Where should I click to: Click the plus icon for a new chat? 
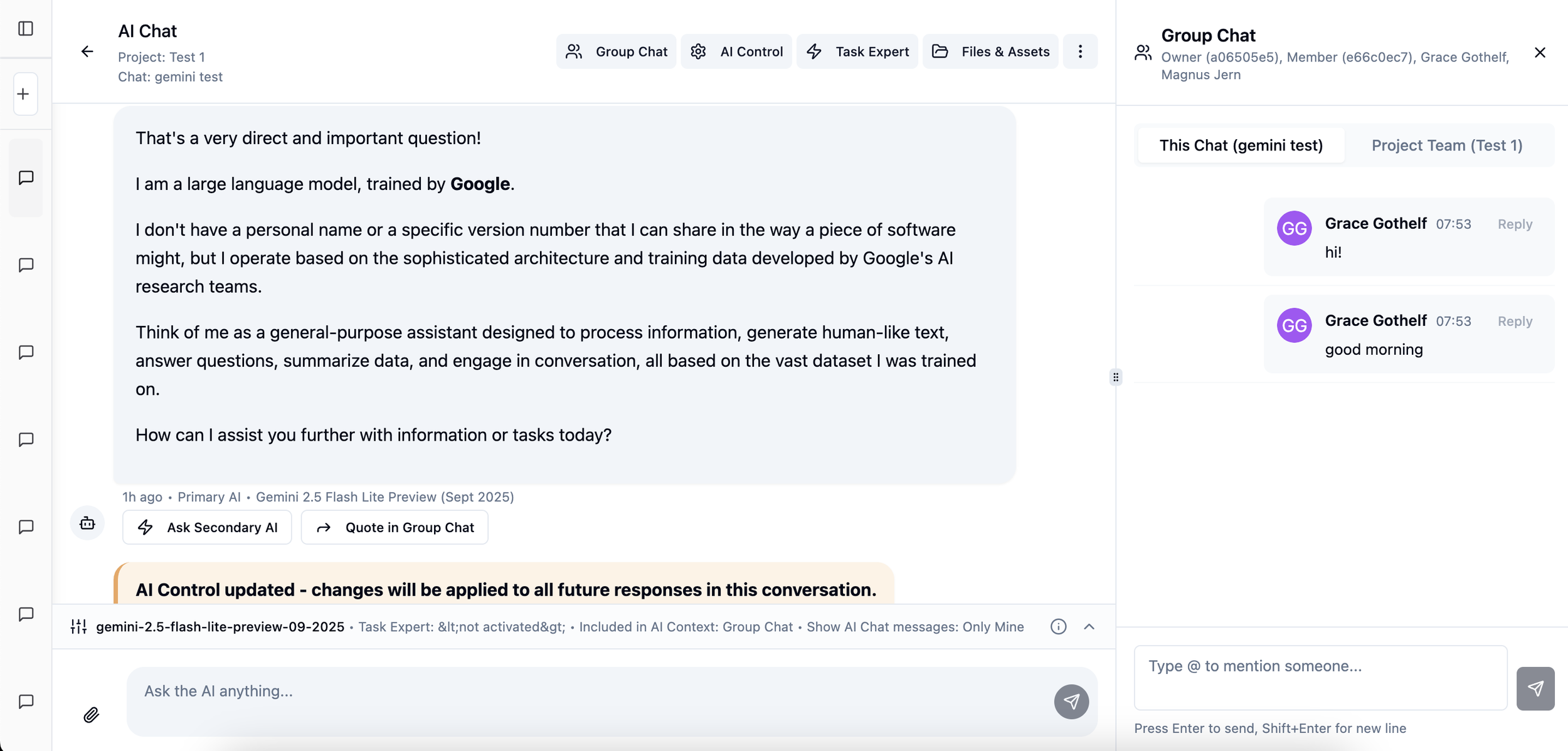[x=24, y=94]
